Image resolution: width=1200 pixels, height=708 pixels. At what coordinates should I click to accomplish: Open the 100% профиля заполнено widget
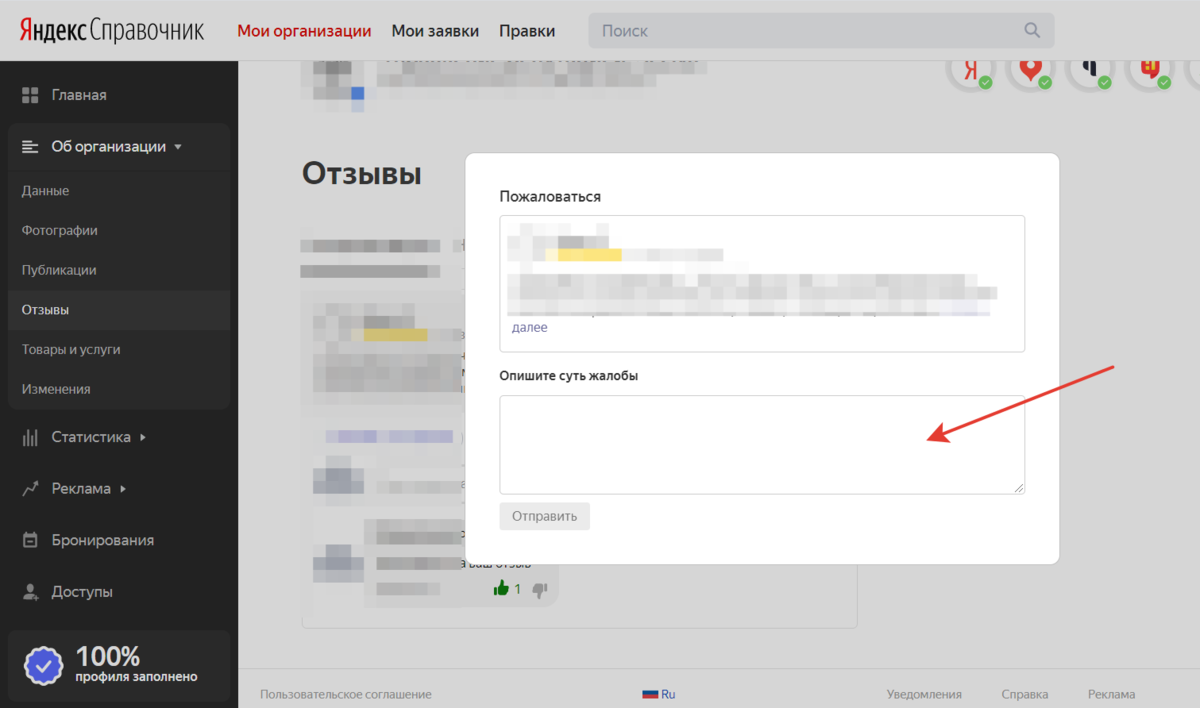coord(119,665)
